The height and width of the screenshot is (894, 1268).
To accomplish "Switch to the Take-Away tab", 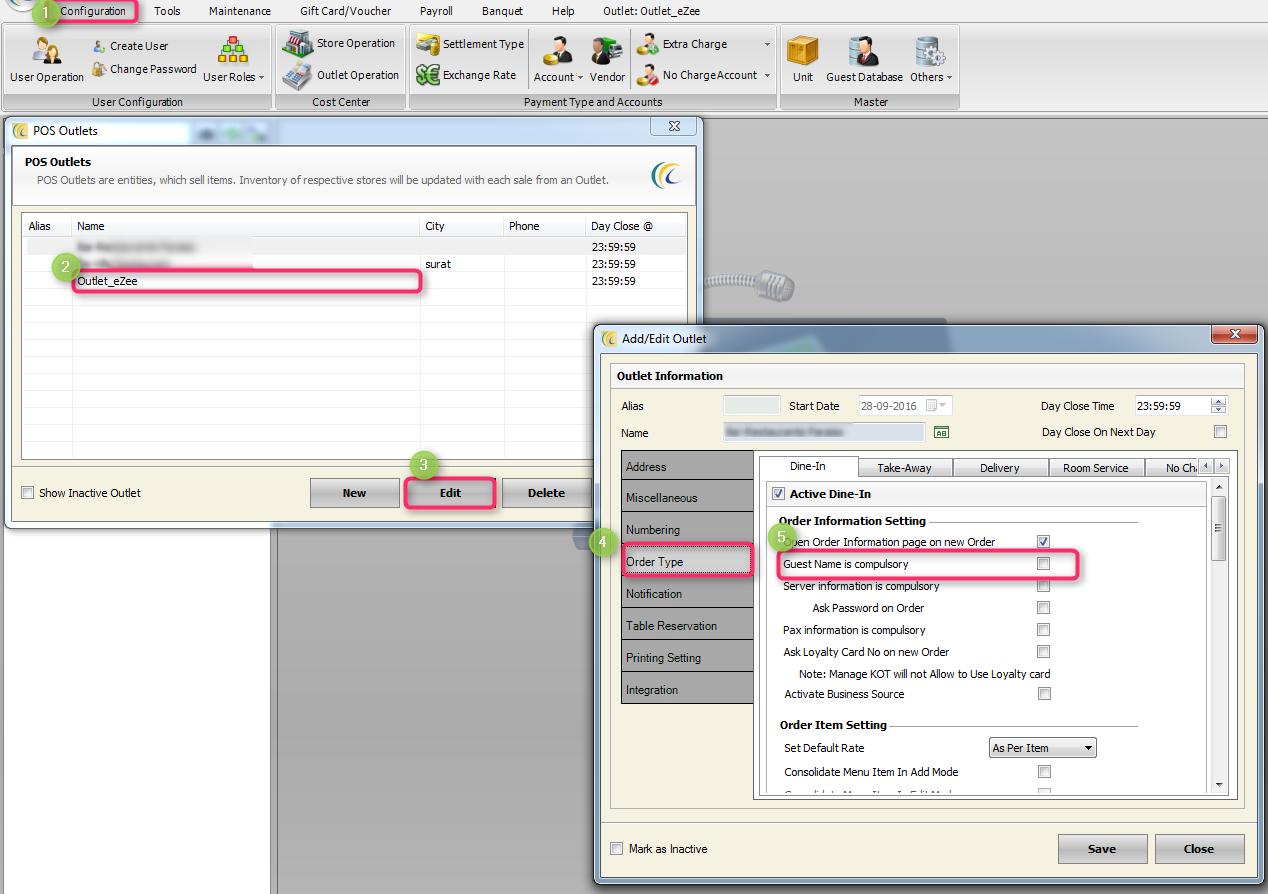I will [904, 468].
